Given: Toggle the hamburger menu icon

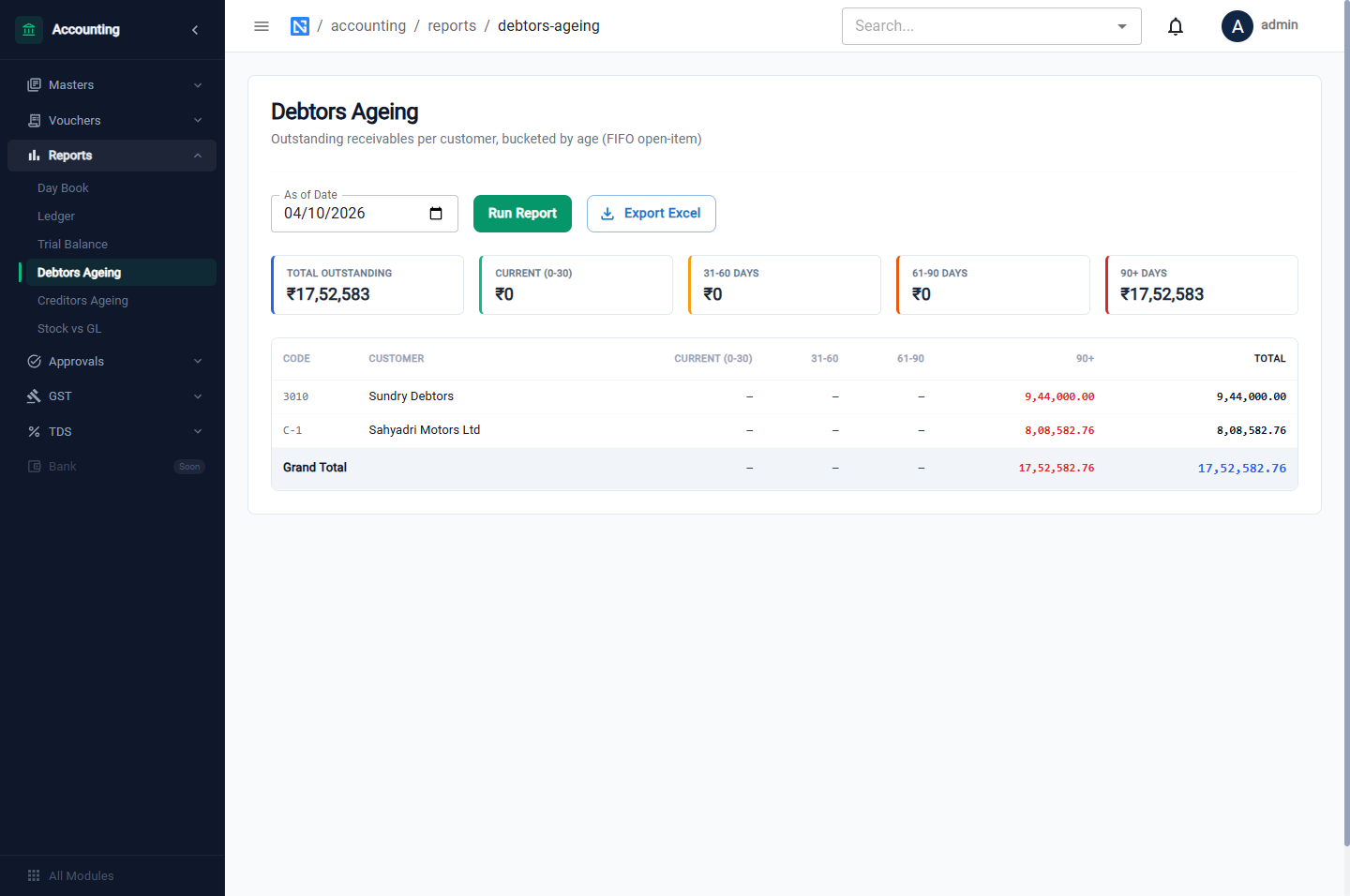Looking at the screenshot, I should coord(262,26).
